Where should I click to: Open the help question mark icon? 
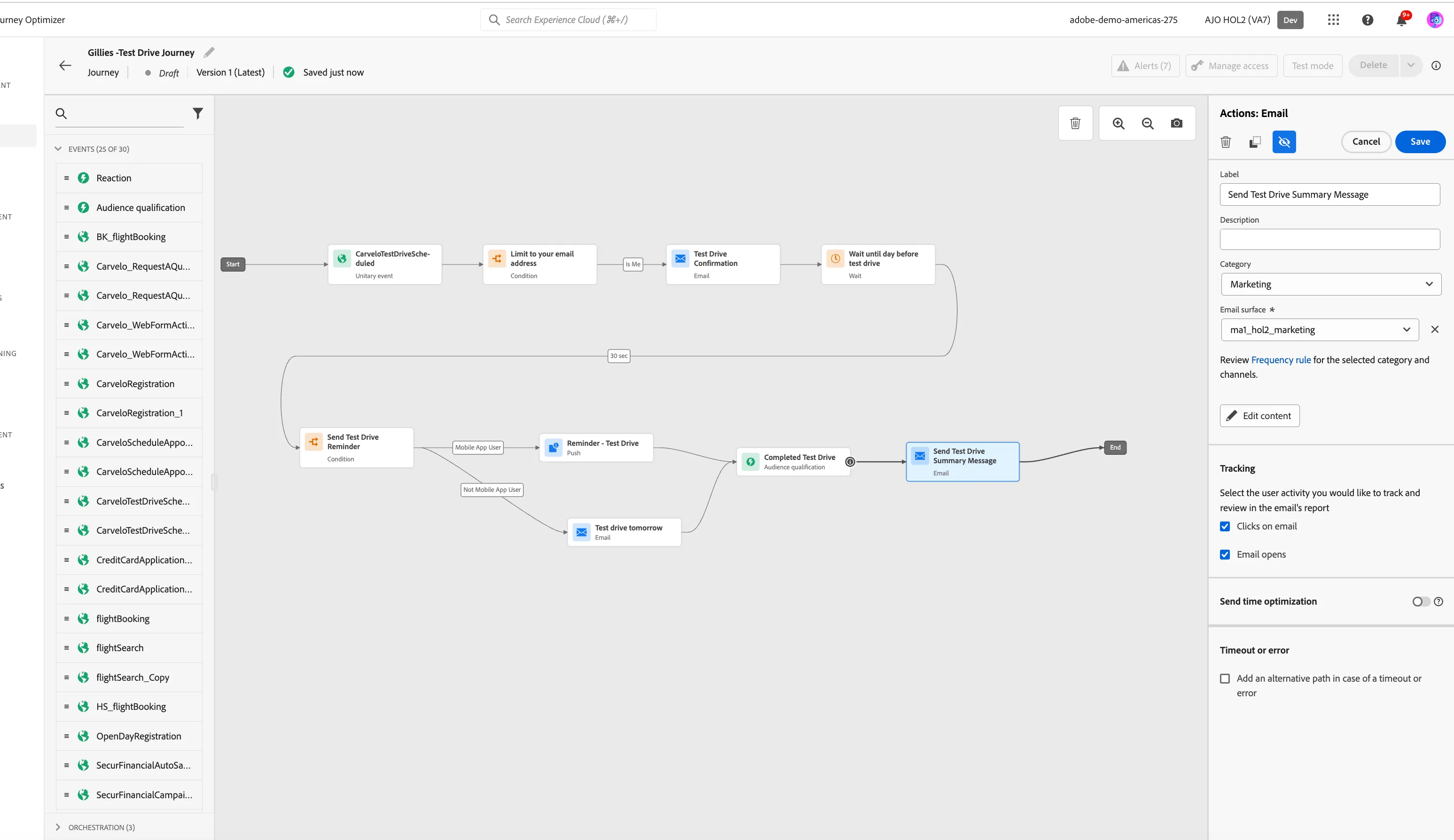pyautogui.click(x=1367, y=20)
